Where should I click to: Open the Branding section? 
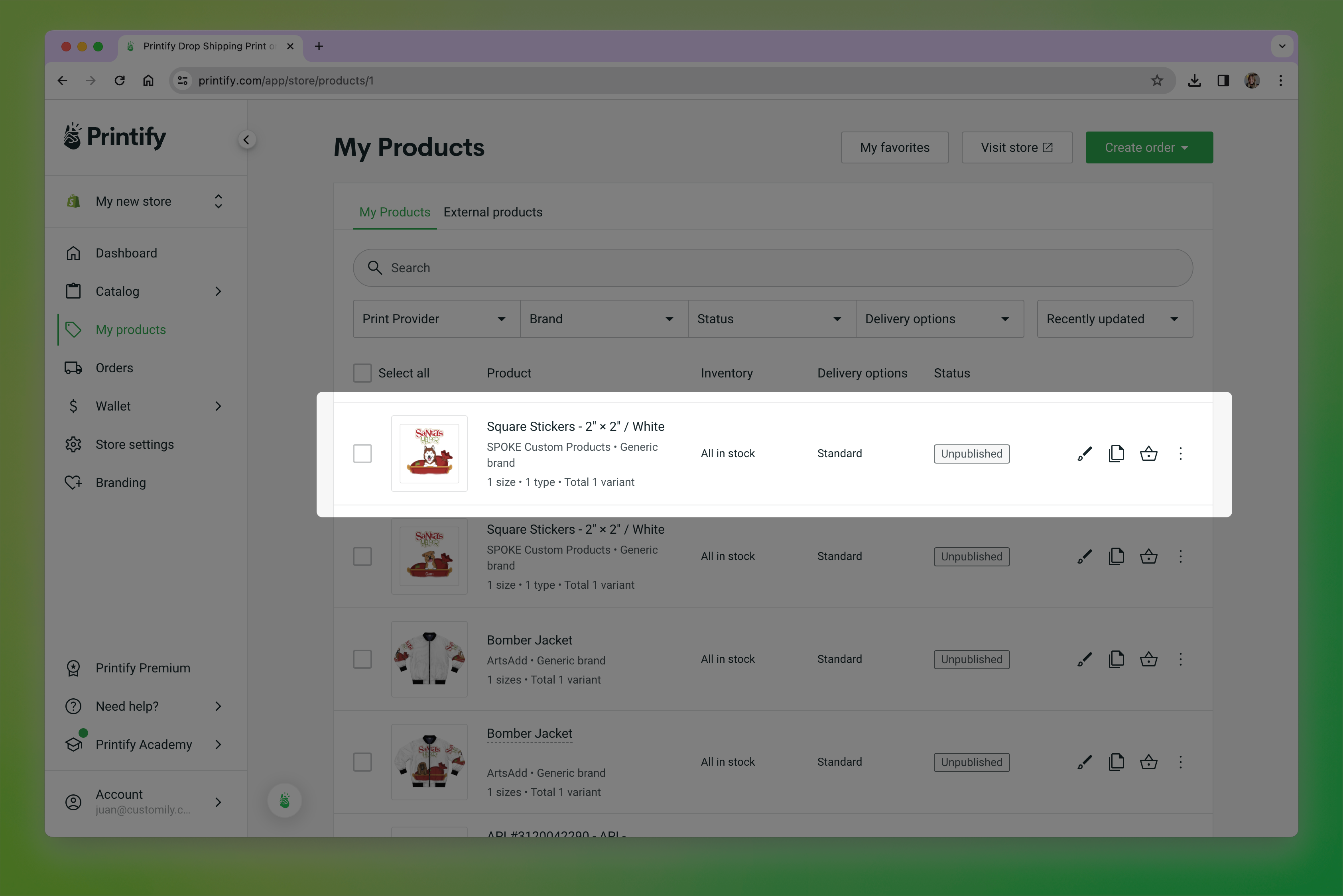coord(120,482)
